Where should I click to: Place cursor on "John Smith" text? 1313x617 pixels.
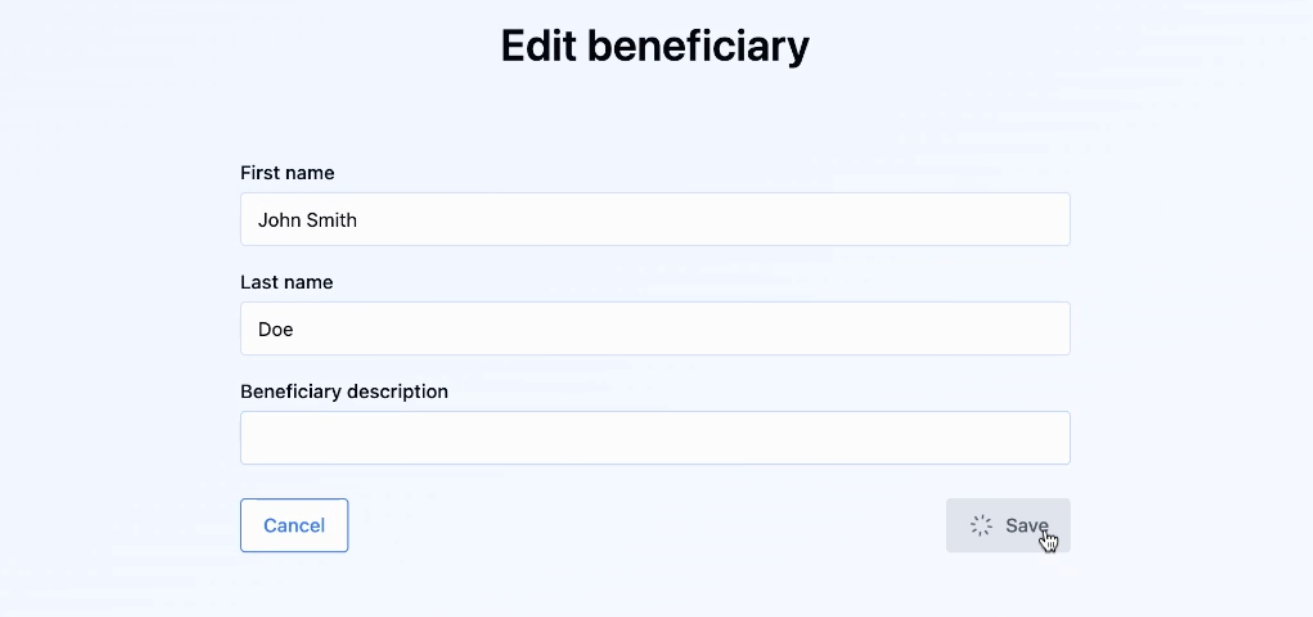[307, 220]
